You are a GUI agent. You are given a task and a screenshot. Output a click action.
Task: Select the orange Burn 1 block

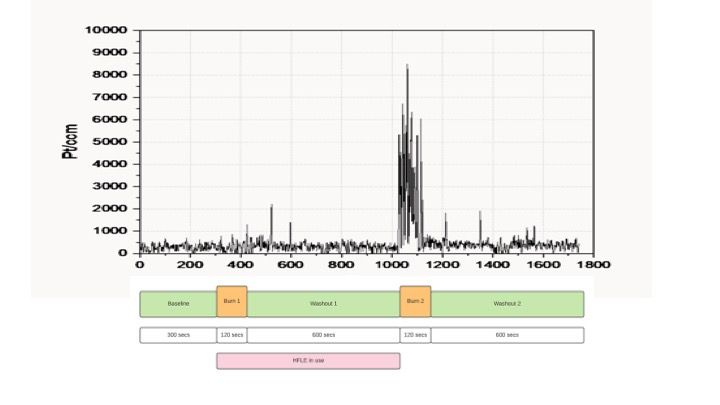(232, 301)
